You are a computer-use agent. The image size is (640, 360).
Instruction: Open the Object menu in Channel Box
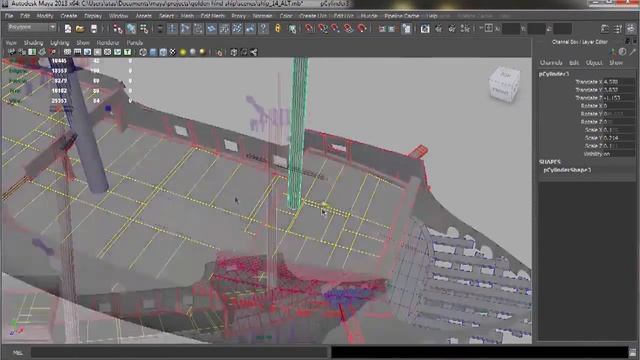pyautogui.click(x=594, y=63)
